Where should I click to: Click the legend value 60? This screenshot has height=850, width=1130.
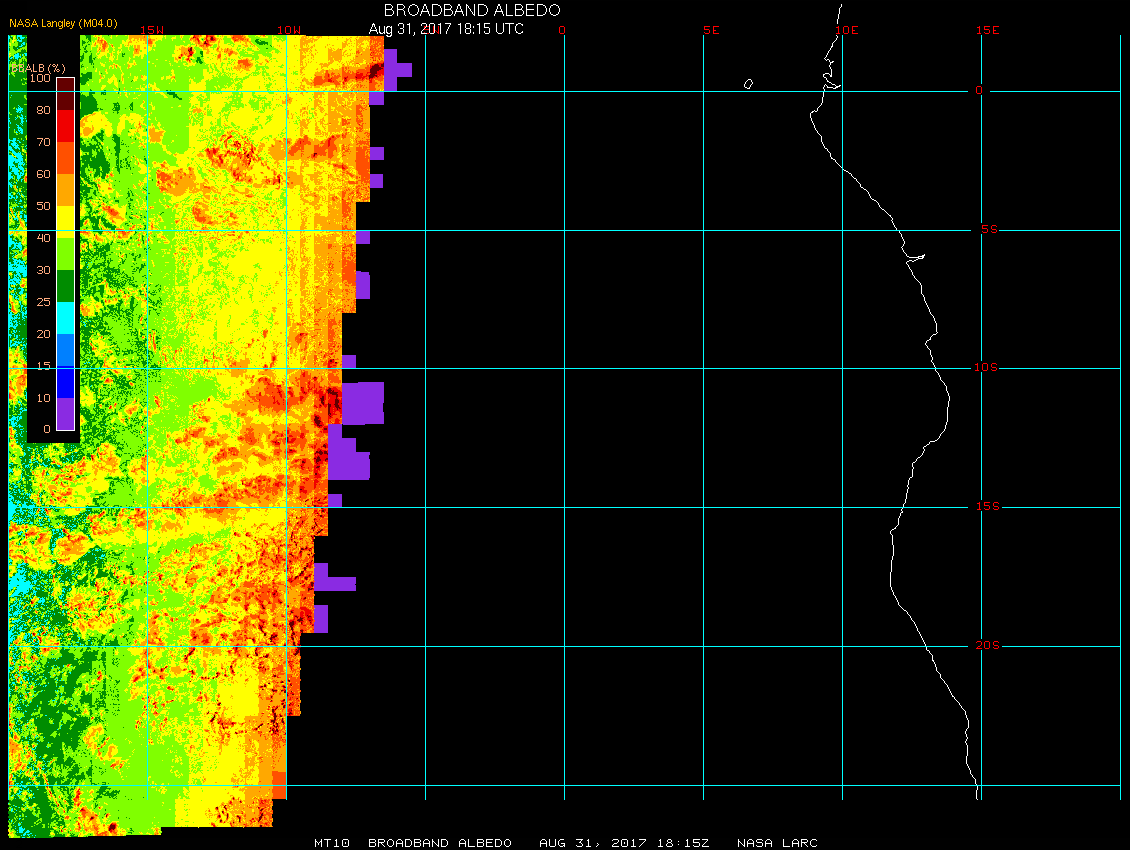click(x=43, y=174)
